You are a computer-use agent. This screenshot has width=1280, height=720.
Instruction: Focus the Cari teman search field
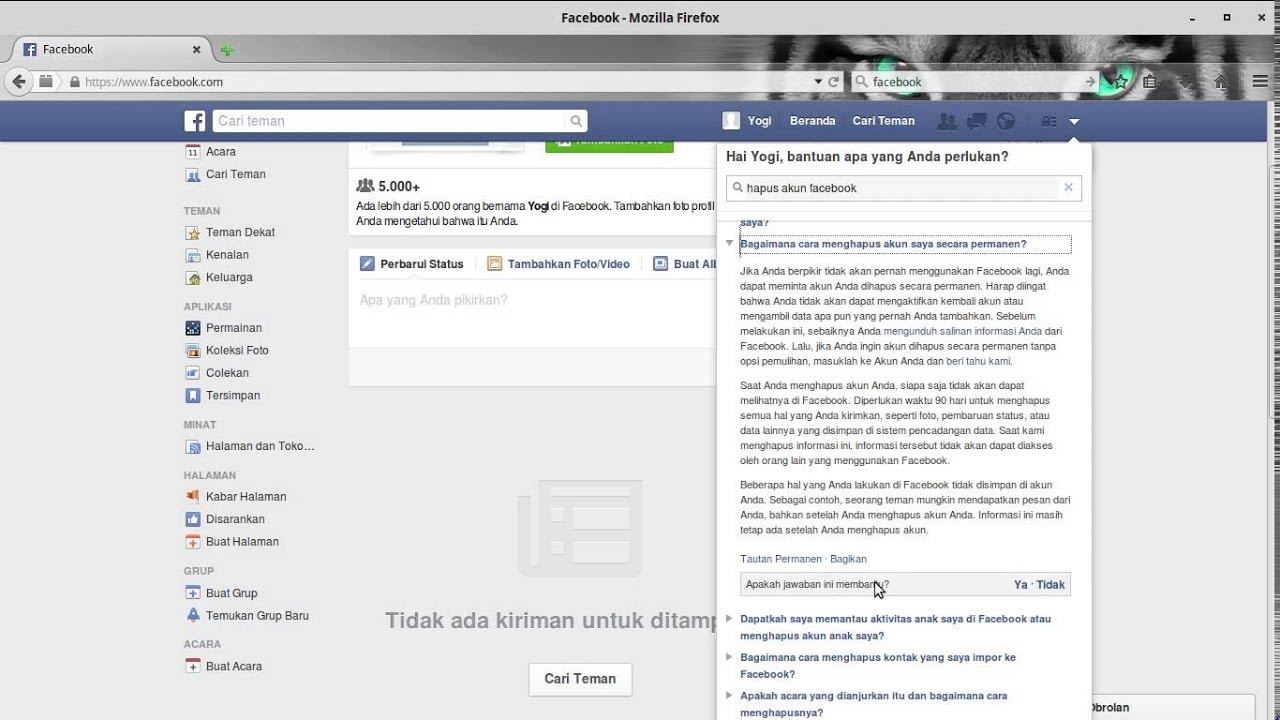pyautogui.click(x=390, y=121)
